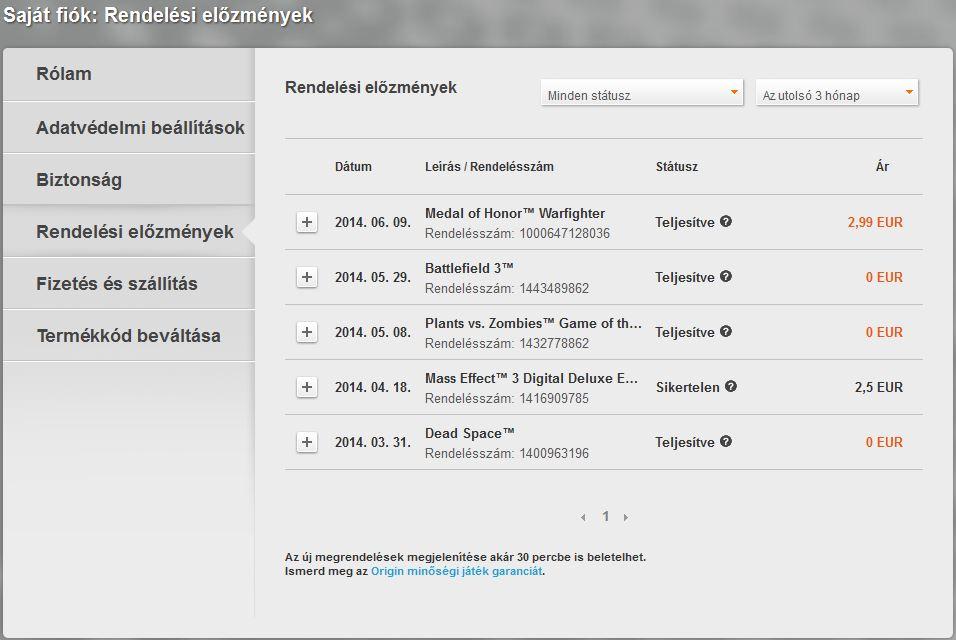
Task: Click the 0 EUR price for Battlefield 3
Action: [x=884, y=277]
